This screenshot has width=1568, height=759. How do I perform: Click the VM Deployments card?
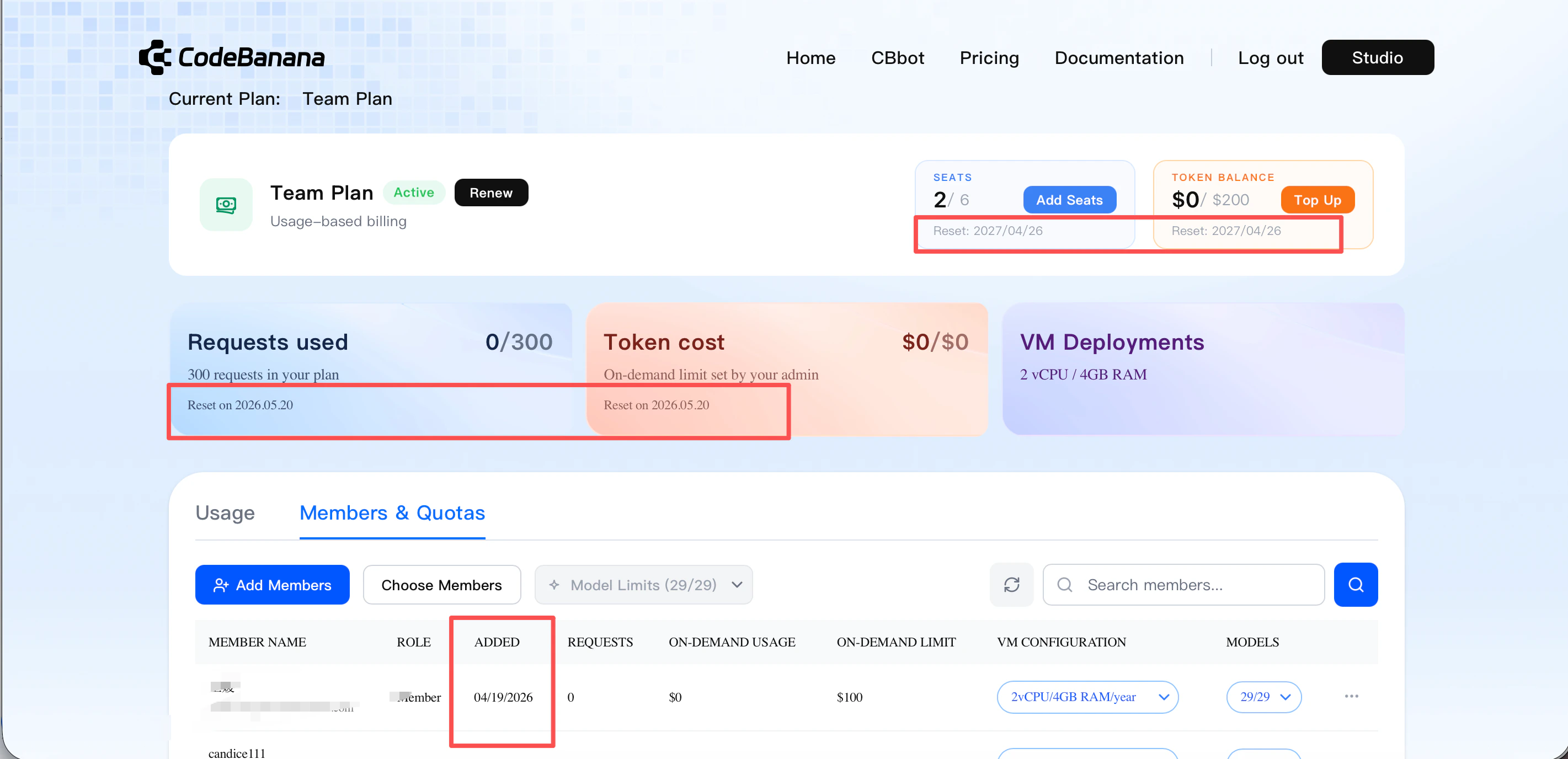tap(1203, 369)
